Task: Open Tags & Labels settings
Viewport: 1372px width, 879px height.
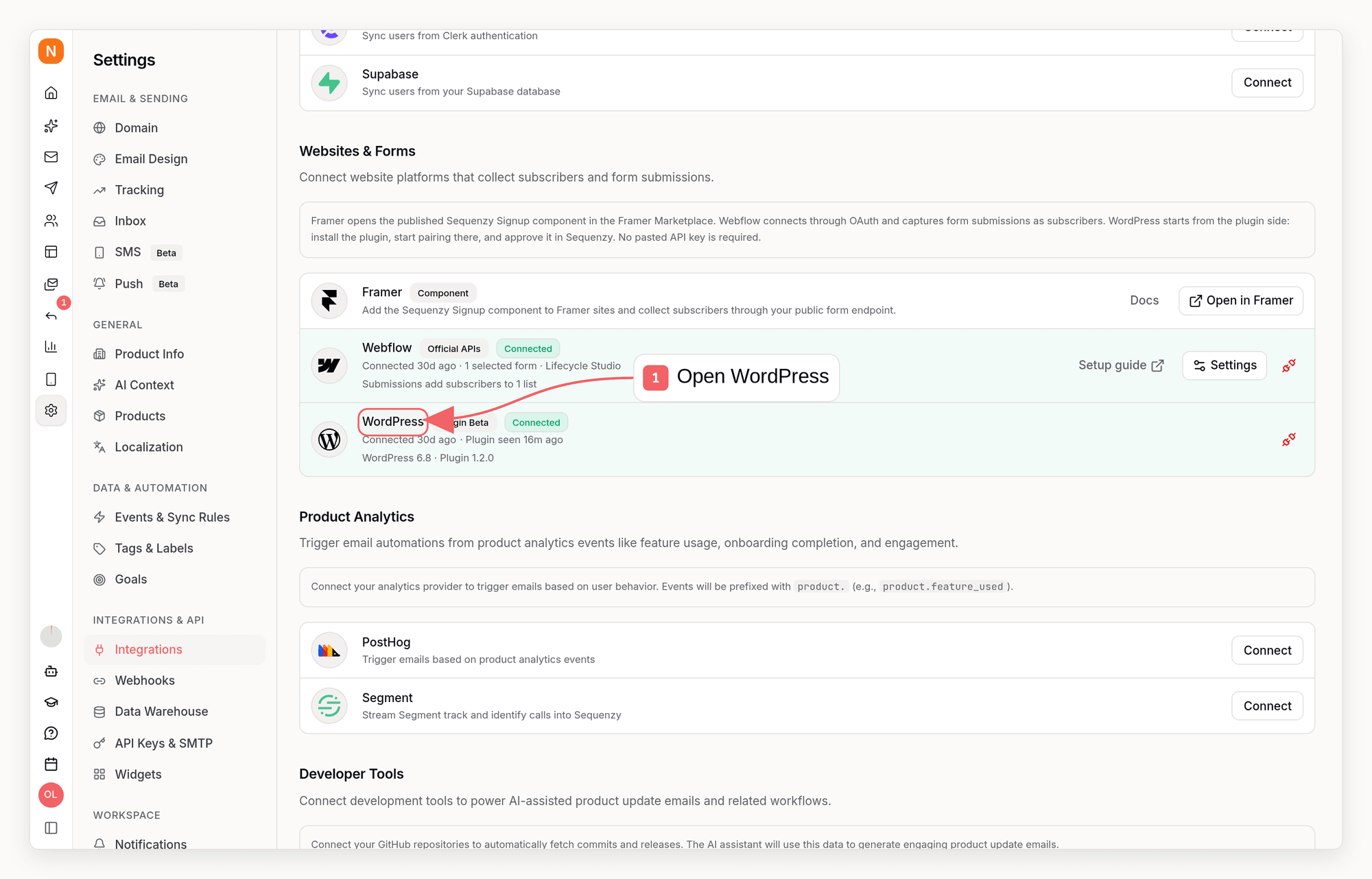Action: [x=174, y=549]
